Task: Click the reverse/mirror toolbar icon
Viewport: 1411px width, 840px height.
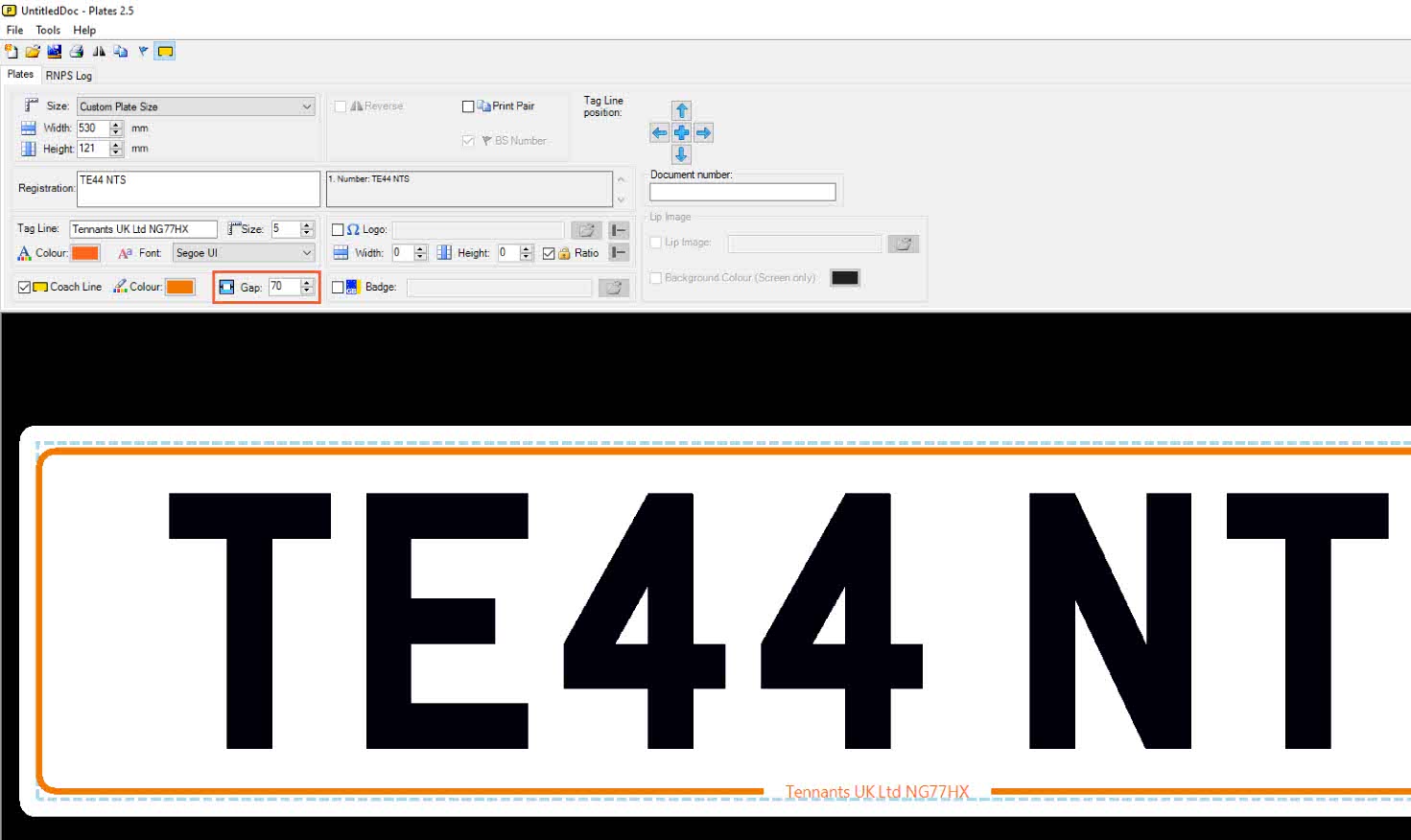Action: pos(99,52)
